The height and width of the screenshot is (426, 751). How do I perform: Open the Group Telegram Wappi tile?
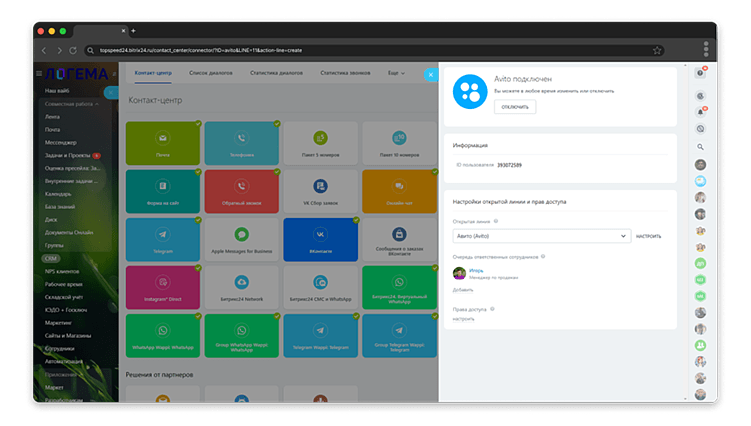click(x=399, y=336)
